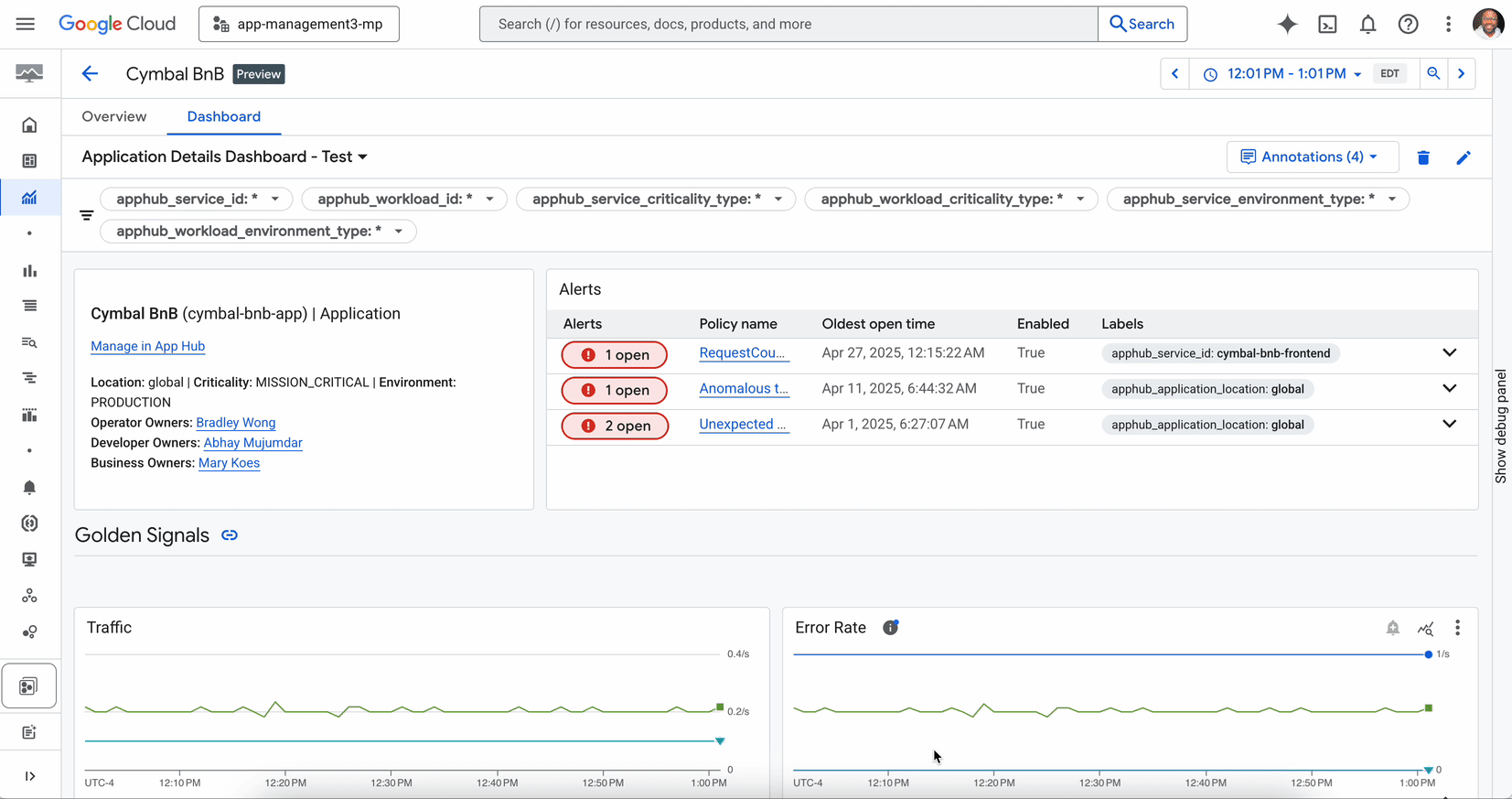Viewport: 1512px width, 799px height.
Task: Open the Annotations (4) dropdown
Action: (x=1313, y=157)
